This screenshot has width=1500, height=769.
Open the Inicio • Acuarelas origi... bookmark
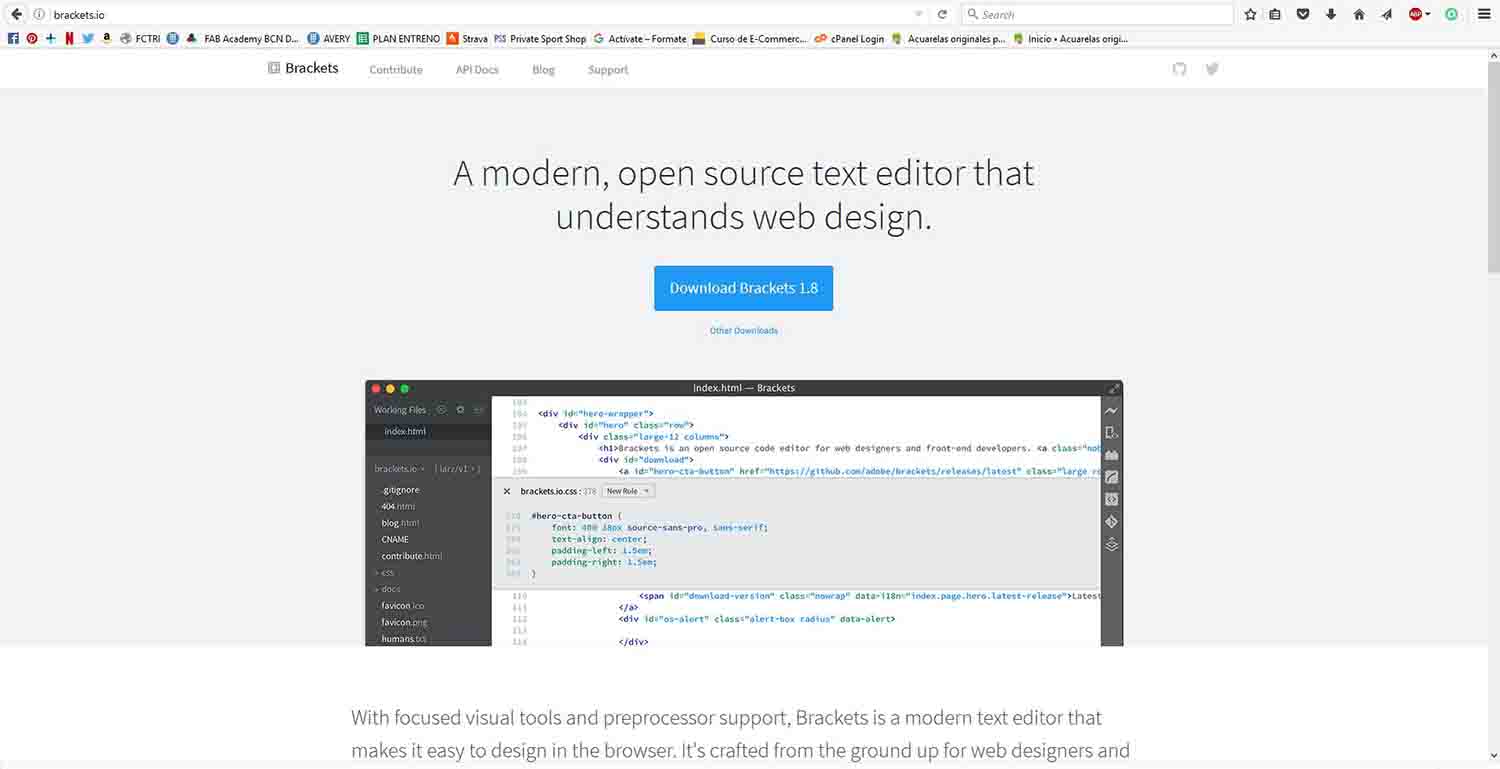[1071, 39]
